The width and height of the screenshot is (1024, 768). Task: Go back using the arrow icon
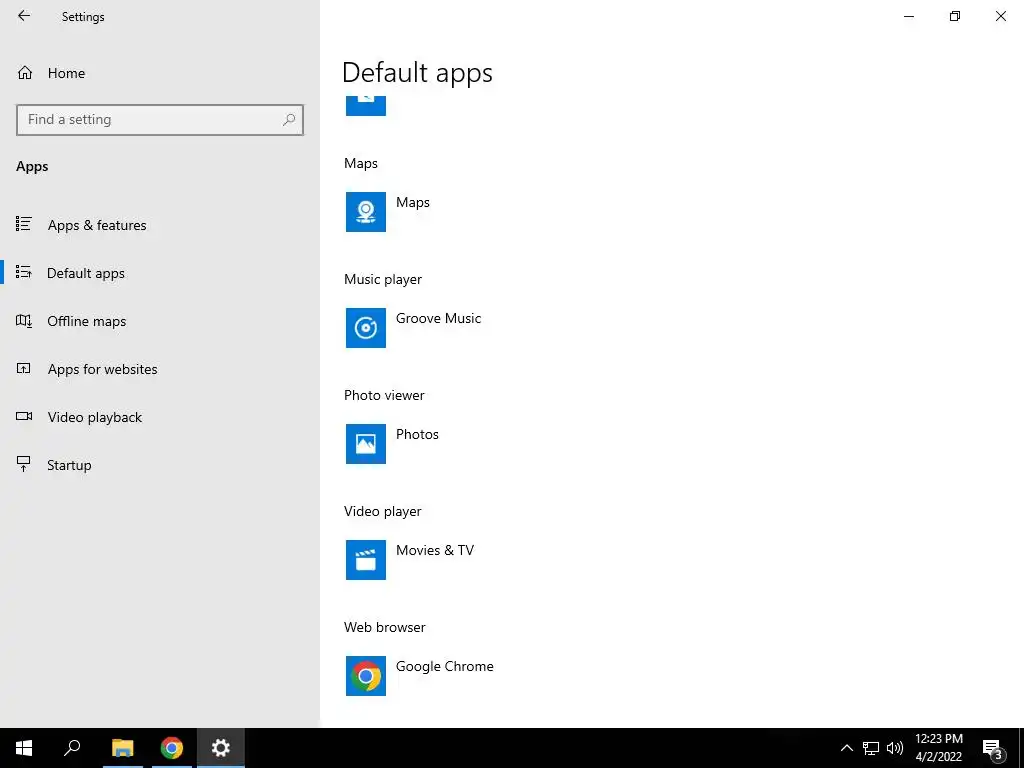(x=24, y=16)
